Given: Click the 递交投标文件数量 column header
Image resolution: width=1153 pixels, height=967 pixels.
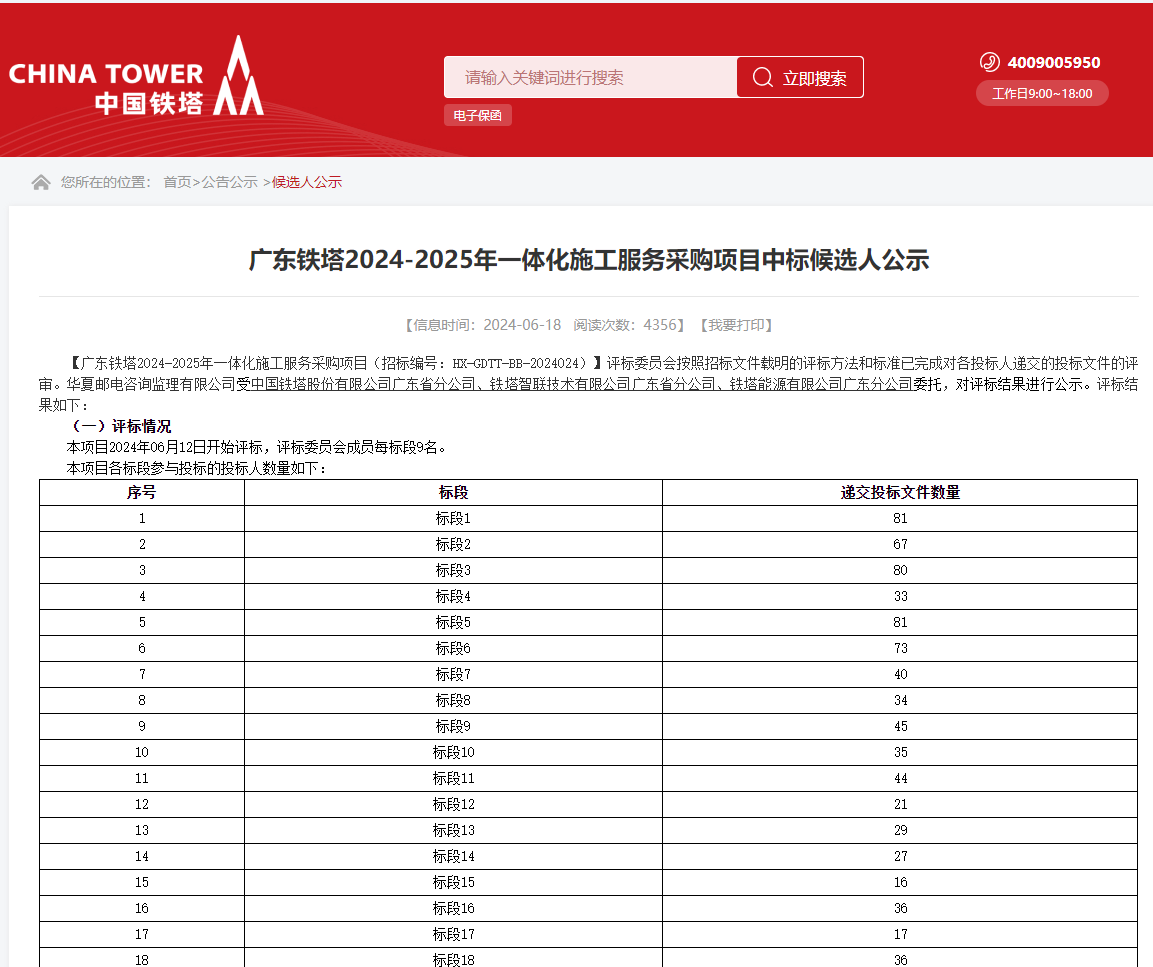Looking at the screenshot, I should (x=900, y=492).
